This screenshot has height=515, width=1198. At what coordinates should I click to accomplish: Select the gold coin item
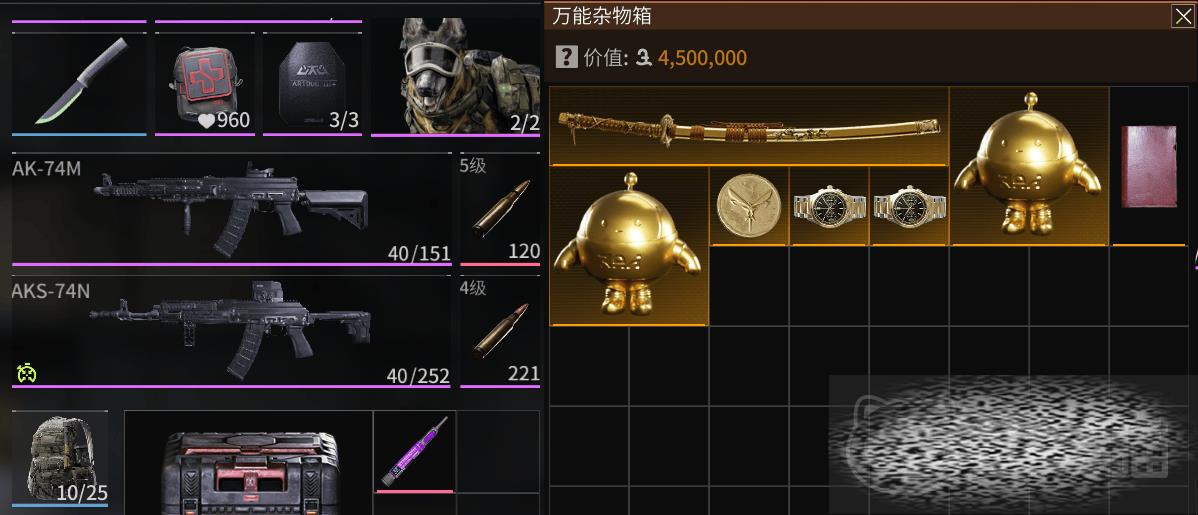coord(749,206)
